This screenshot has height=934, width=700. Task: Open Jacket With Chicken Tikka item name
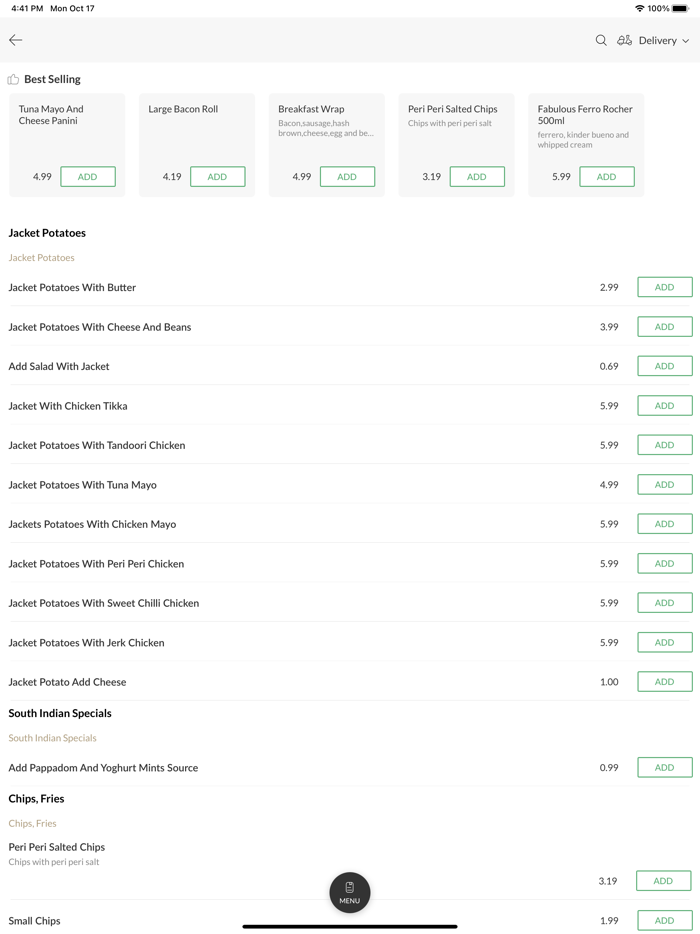coord(68,406)
